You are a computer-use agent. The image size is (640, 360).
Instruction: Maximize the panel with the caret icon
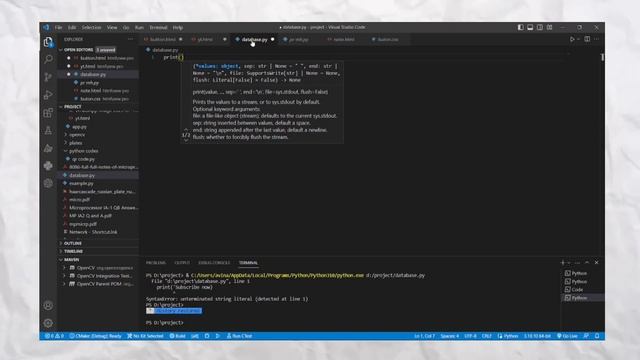587,262
